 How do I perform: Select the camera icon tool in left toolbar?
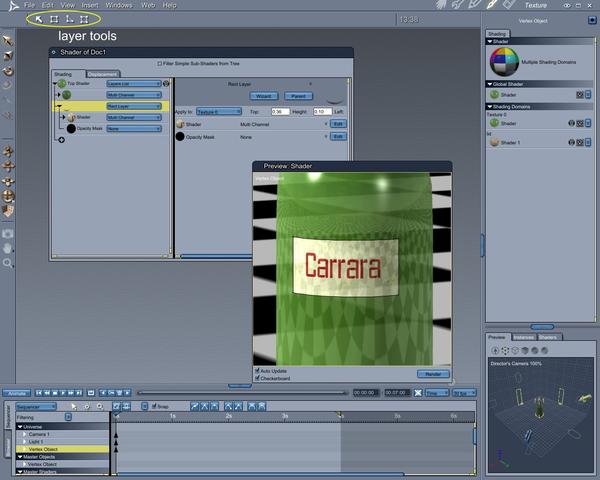[8, 233]
